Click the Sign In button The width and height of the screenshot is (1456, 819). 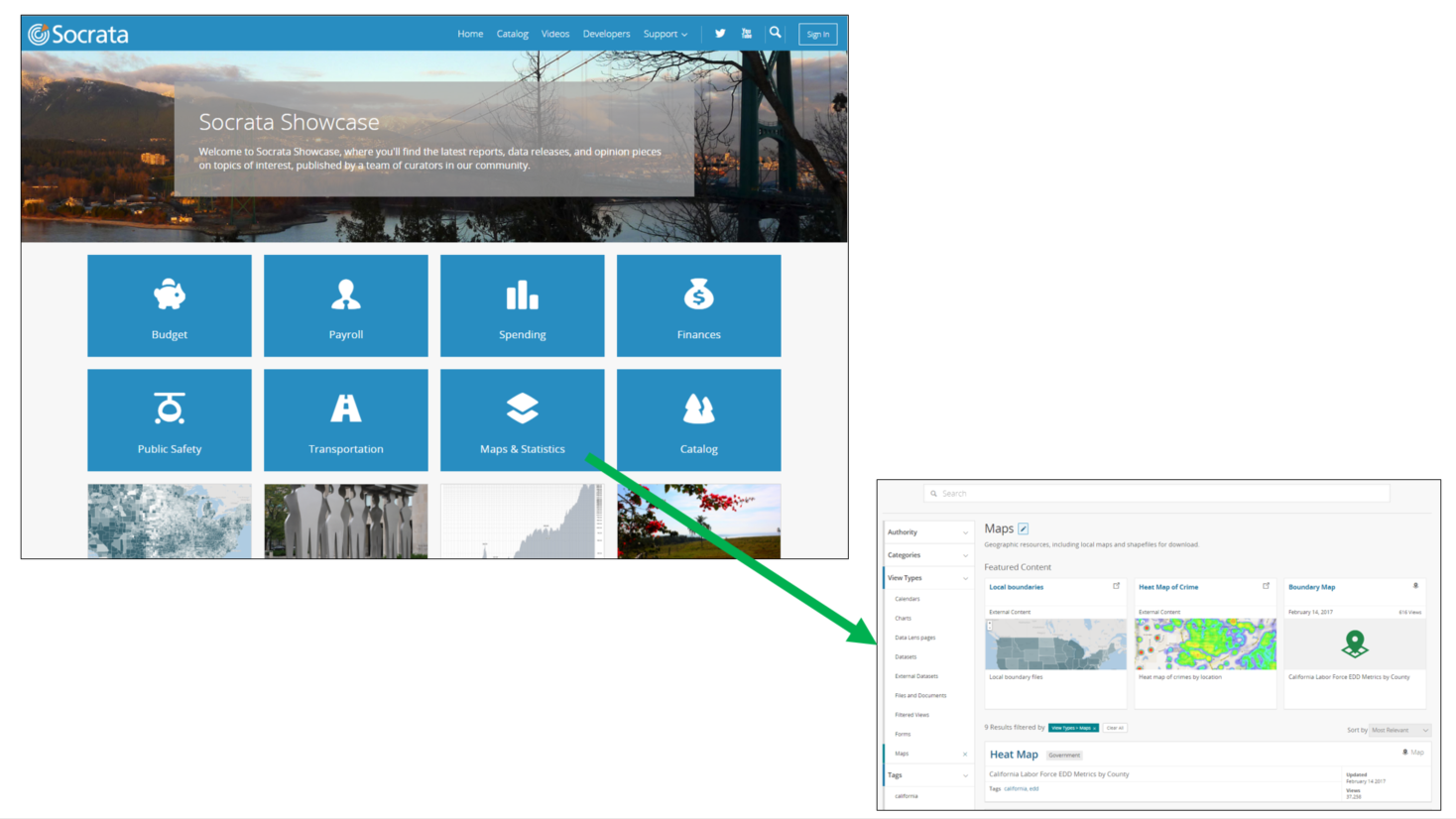818,34
